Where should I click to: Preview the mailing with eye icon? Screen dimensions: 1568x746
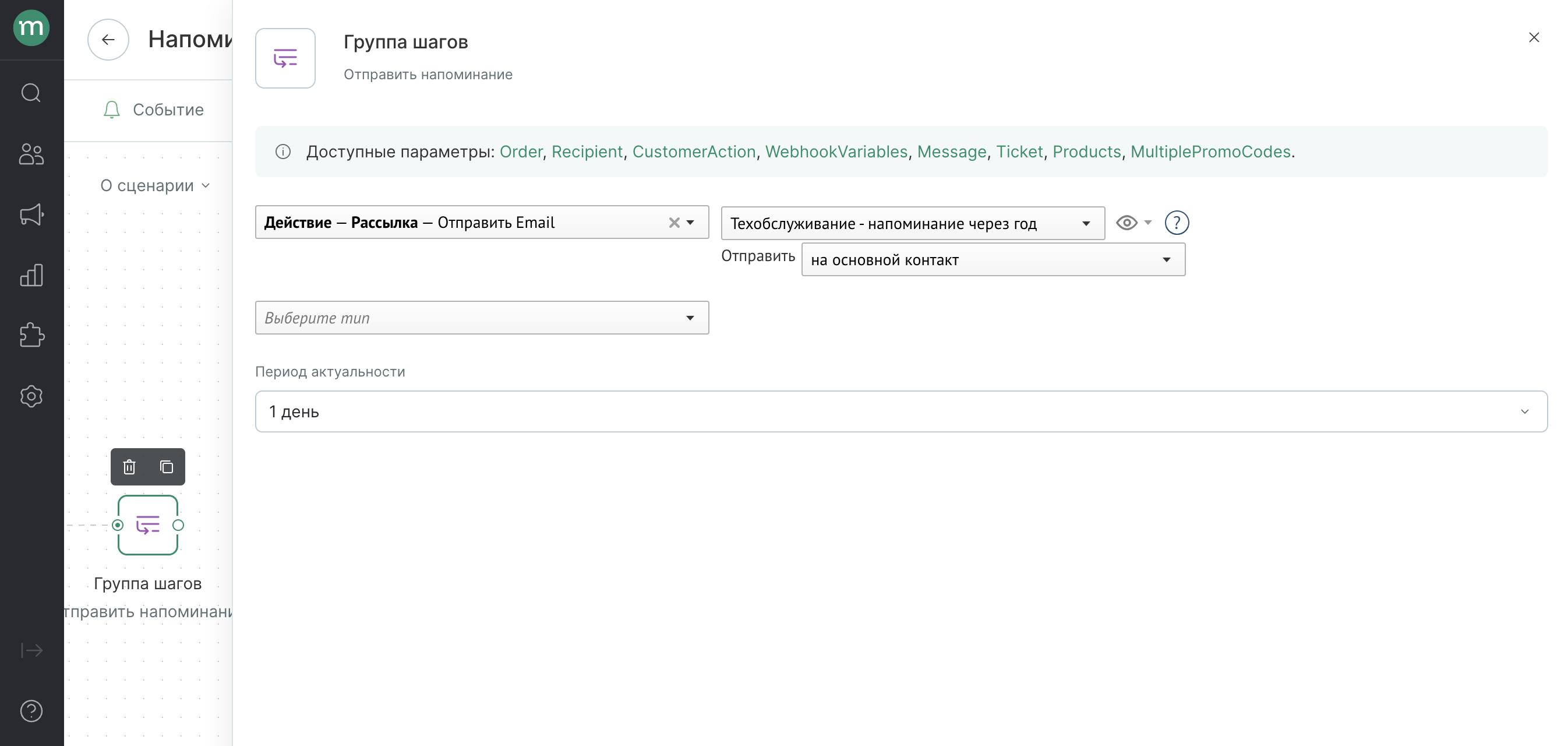(x=1126, y=223)
